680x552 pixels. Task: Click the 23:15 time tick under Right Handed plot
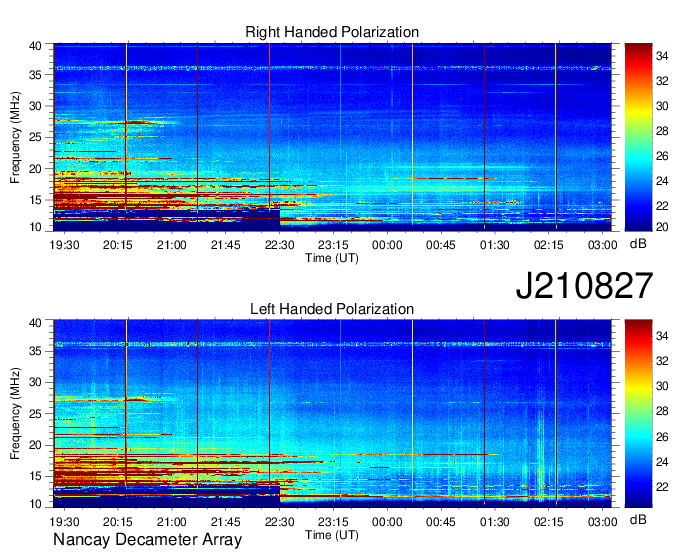[333, 245]
